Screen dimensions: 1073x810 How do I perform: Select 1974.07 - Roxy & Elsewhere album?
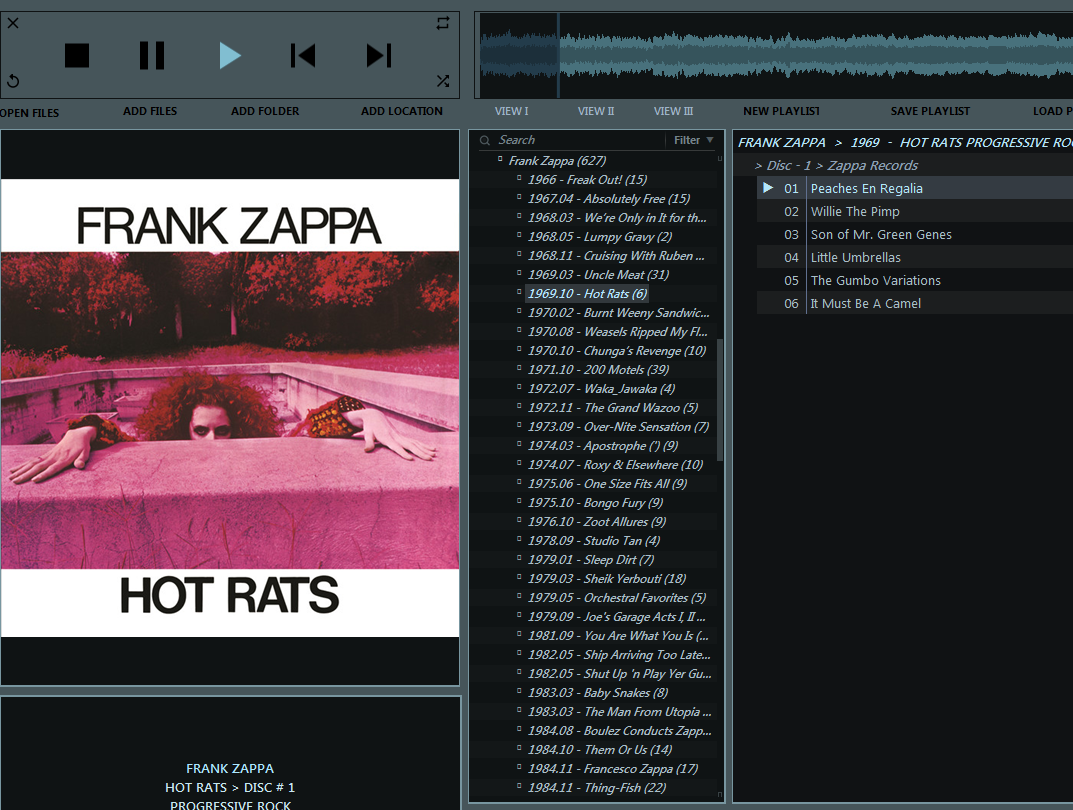coord(615,465)
